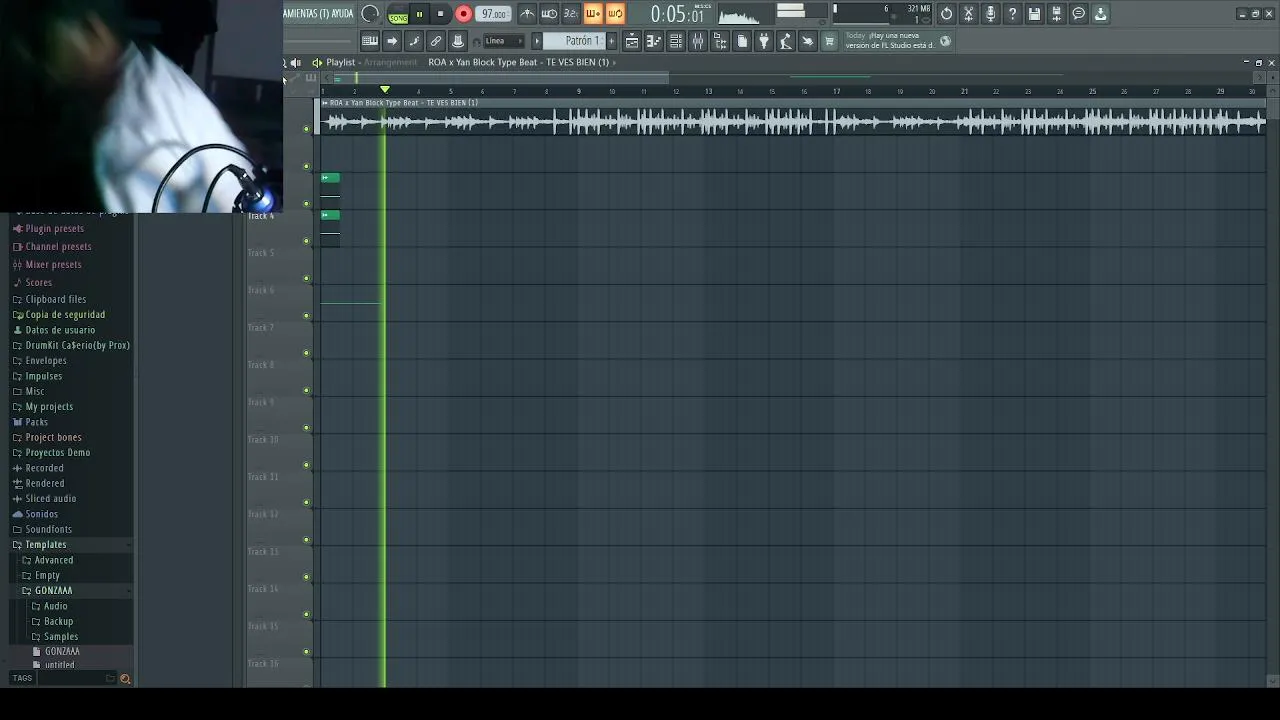Open the Línea snap dropdown
The image size is (1280, 720).
[504, 41]
